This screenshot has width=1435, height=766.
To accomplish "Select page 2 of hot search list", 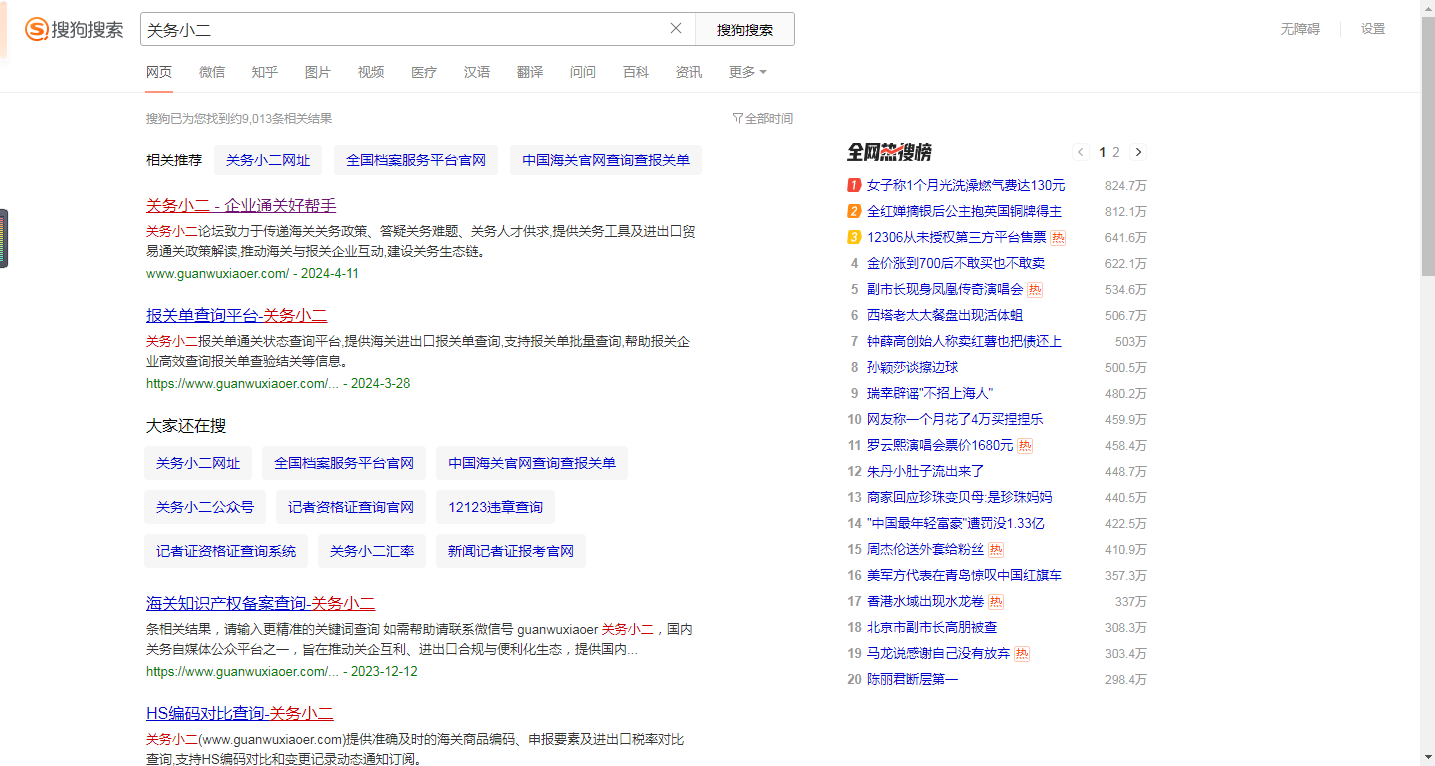I will point(1116,152).
